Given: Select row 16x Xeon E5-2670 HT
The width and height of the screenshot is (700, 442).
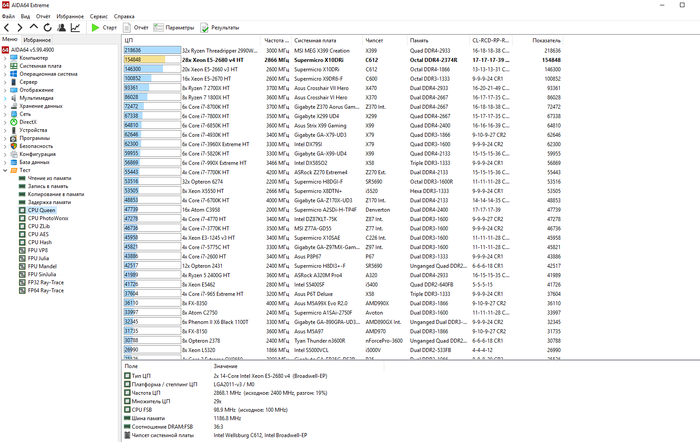Looking at the screenshot, I should [342, 79].
